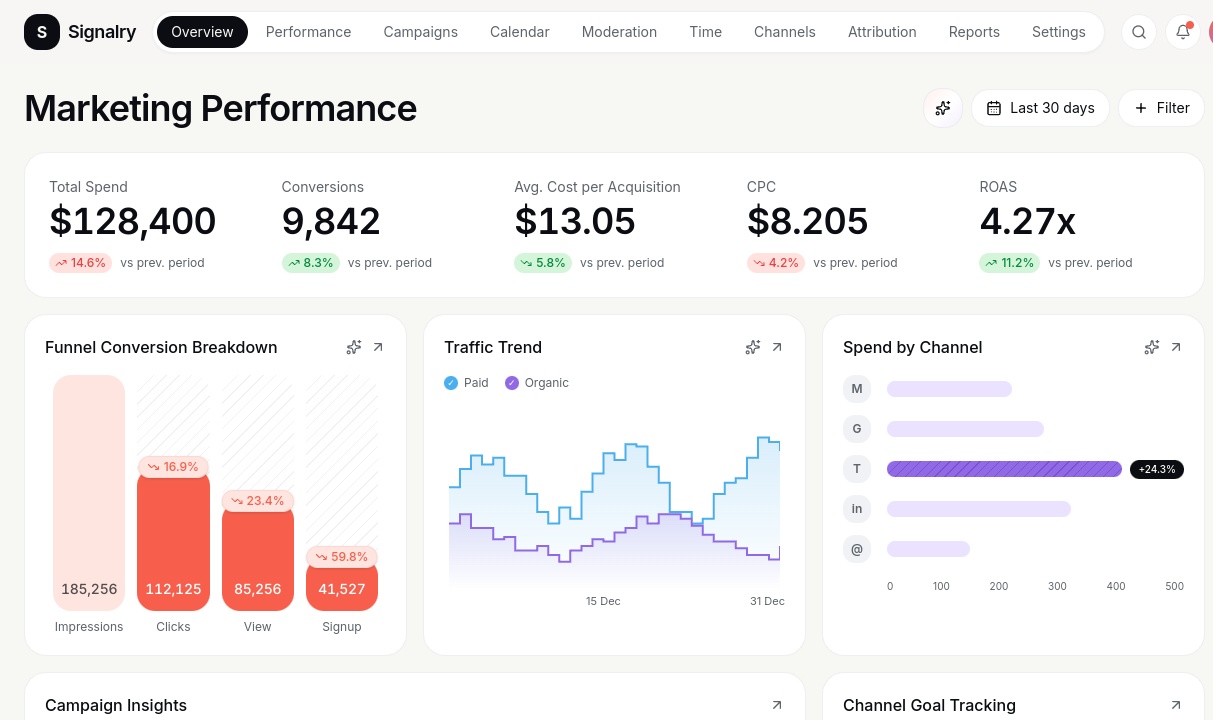Click the View funnel bar 85,256

pos(258,559)
